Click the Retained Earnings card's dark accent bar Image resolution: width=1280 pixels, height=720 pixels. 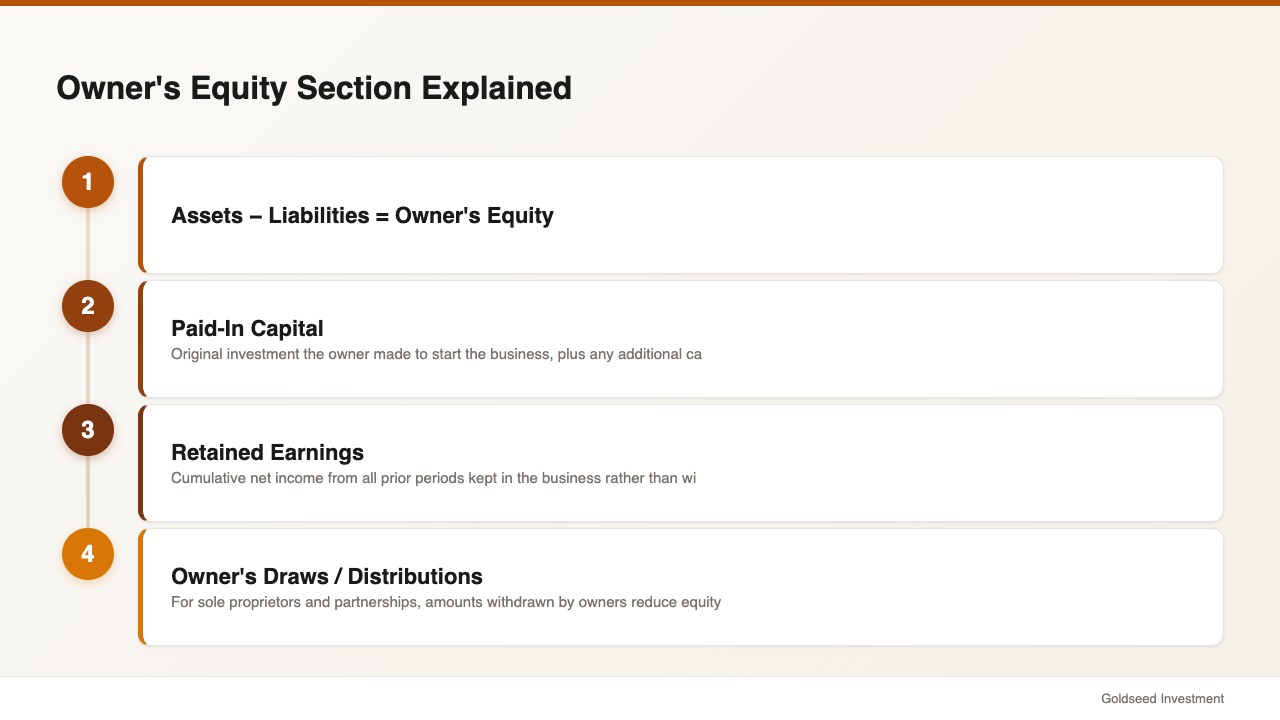point(141,463)
